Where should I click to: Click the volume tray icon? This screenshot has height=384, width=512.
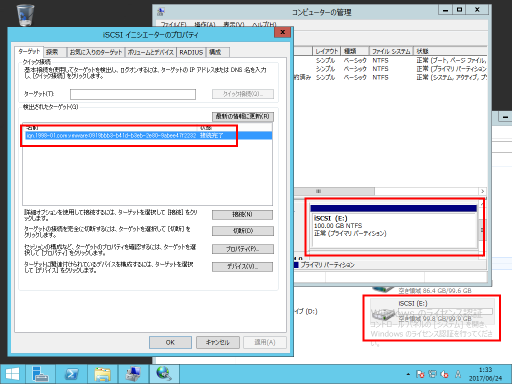coord(445,374)
